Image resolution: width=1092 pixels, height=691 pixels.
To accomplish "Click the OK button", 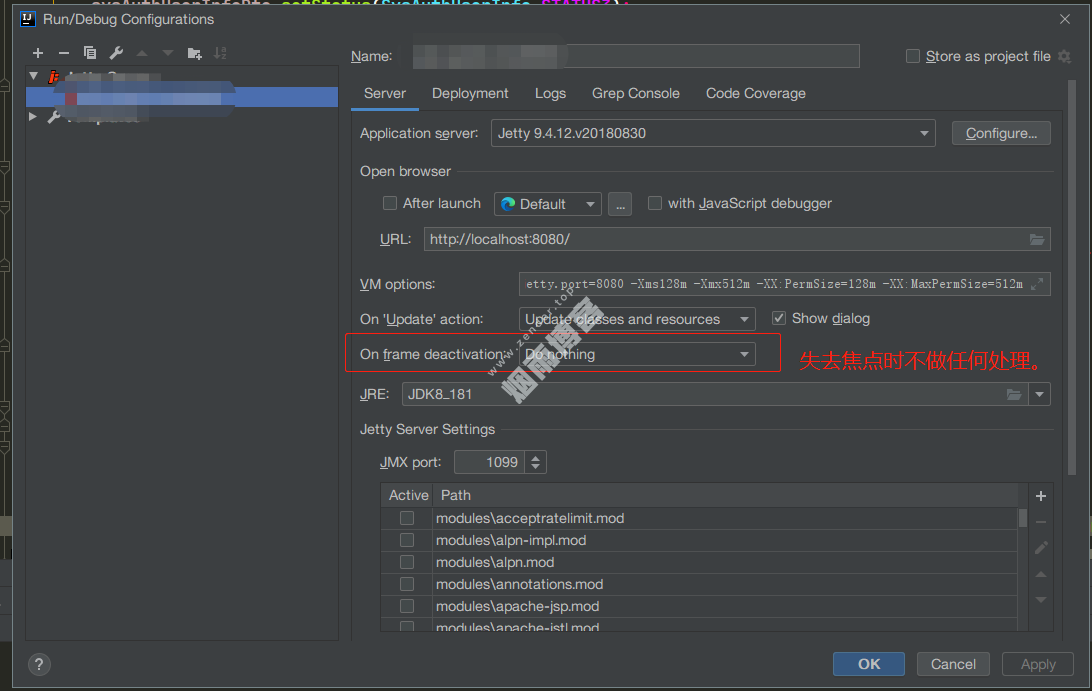I will 869,664.
